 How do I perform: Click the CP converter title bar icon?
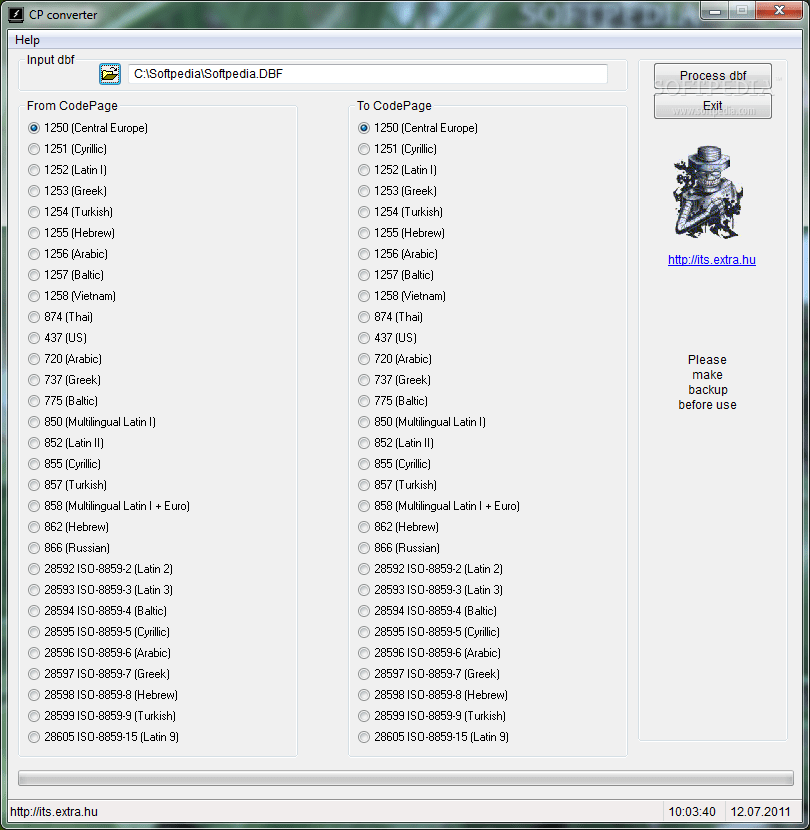click(x=13, y=14)
